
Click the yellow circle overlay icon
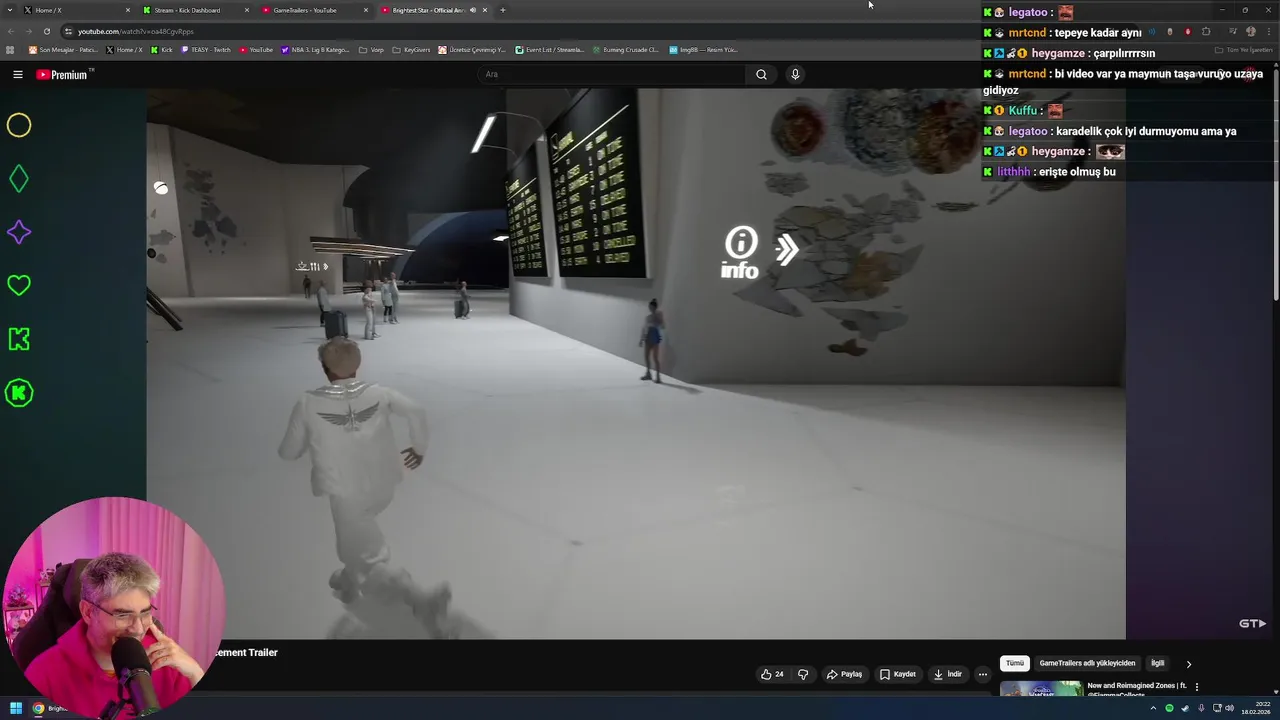(x=19, y=125)
